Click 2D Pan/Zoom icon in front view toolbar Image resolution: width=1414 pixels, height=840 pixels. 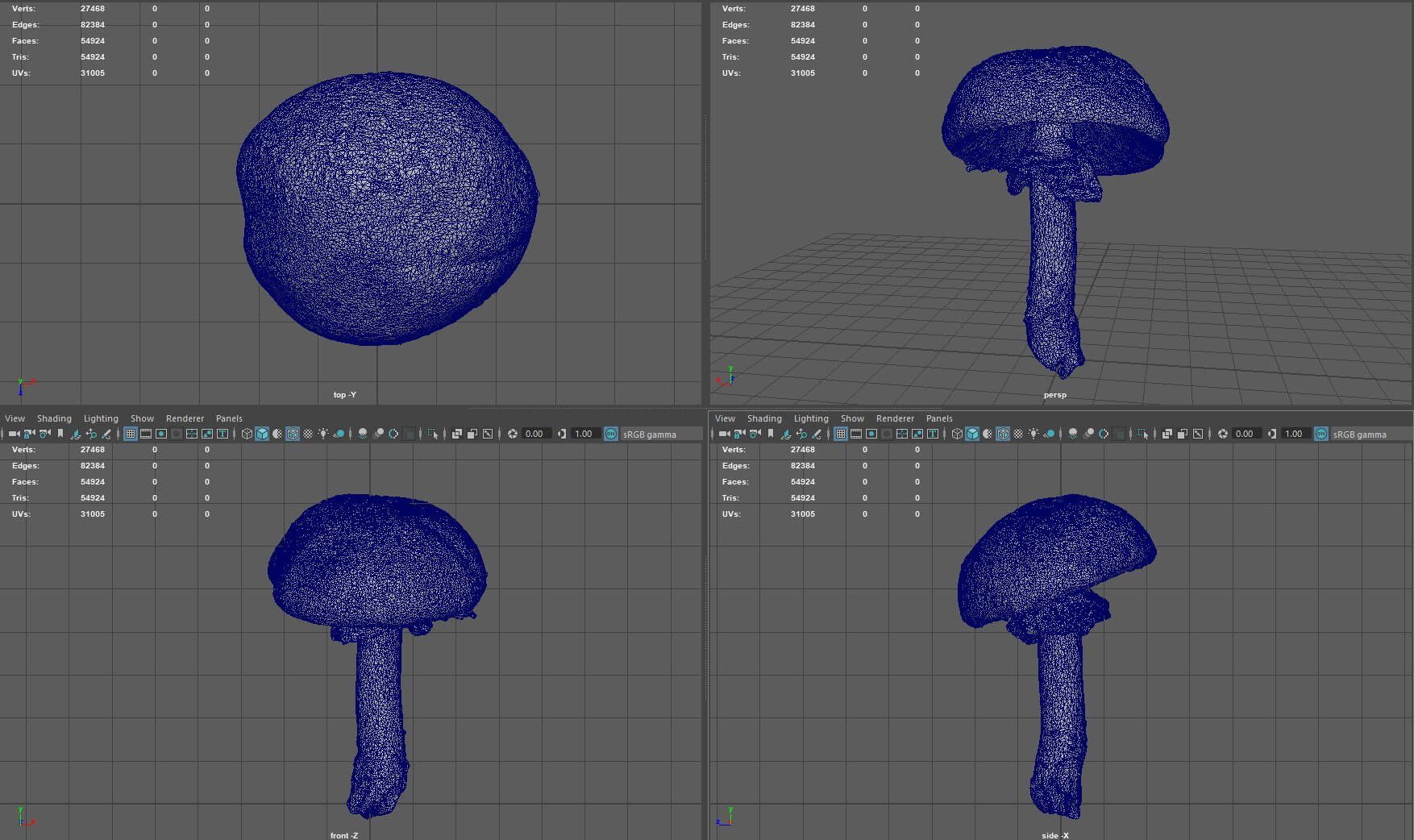(x=90, y=434)
